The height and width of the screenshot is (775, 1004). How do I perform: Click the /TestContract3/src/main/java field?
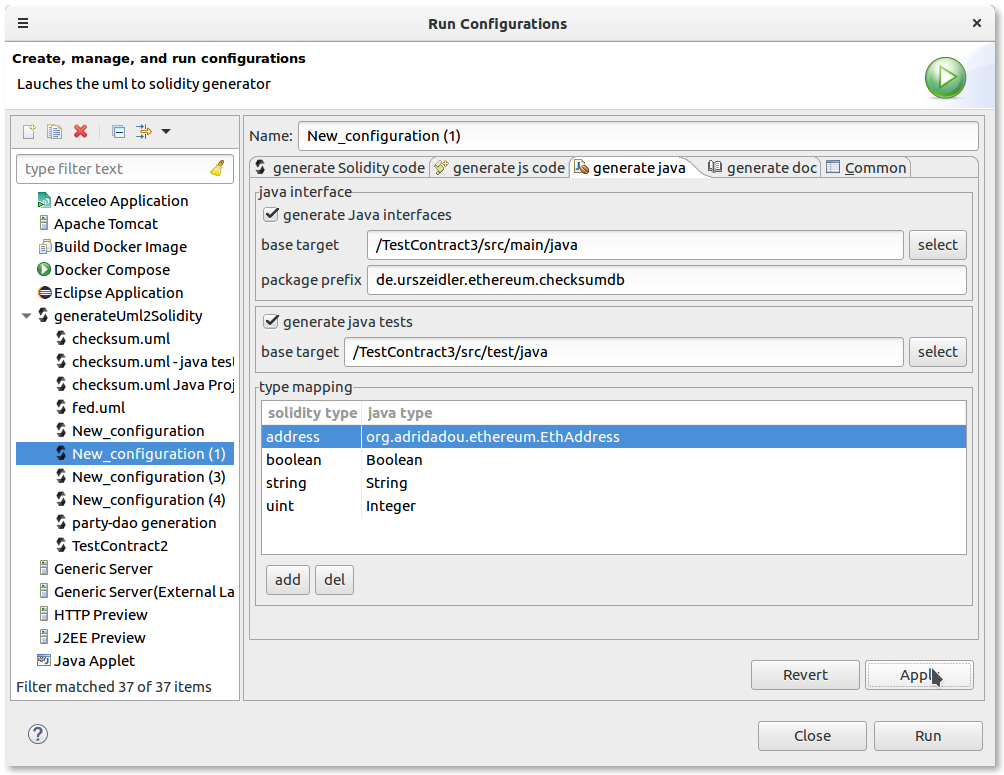point(635,245)
